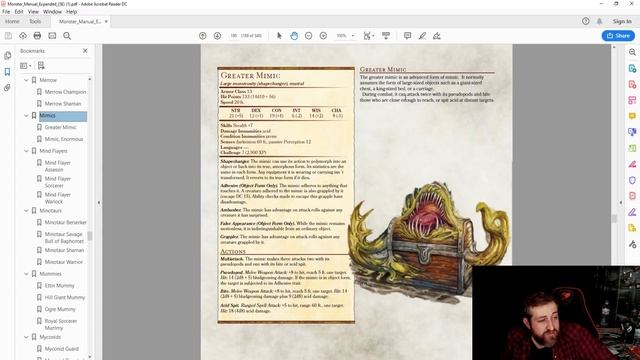This screenshot has width=640, height=360.
Task: Open the Mind Flayer Assassin bookmark
Action: [58, 166]
